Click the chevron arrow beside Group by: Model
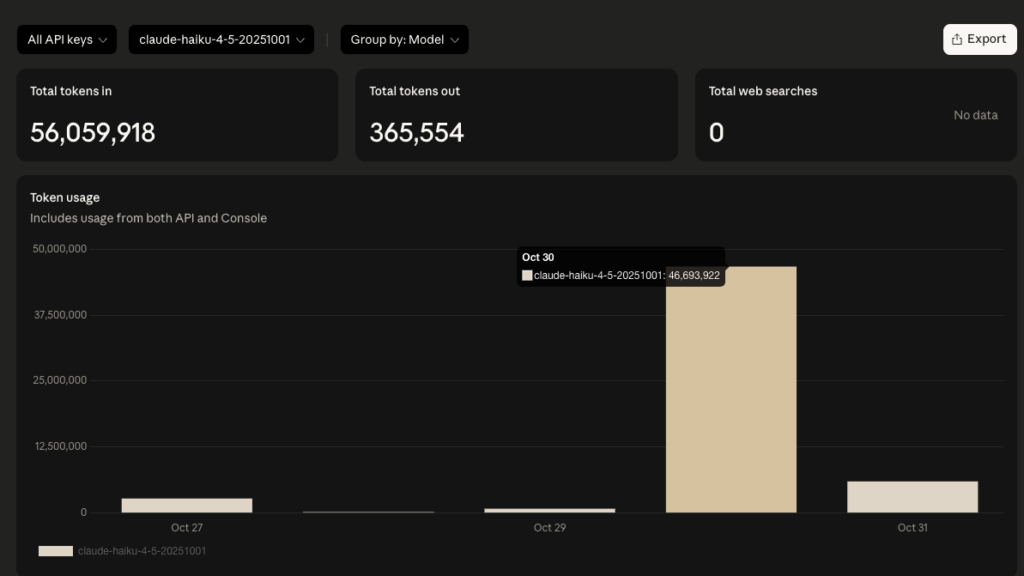The image size is (1024, 576). tap(454, 40)
